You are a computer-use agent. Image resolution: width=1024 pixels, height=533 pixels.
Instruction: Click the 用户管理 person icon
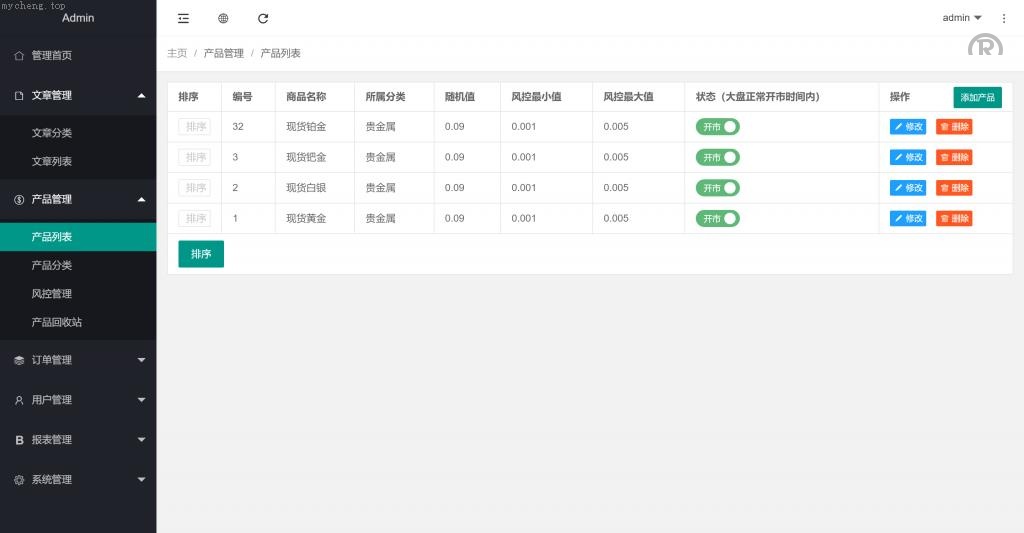[19, 400]
